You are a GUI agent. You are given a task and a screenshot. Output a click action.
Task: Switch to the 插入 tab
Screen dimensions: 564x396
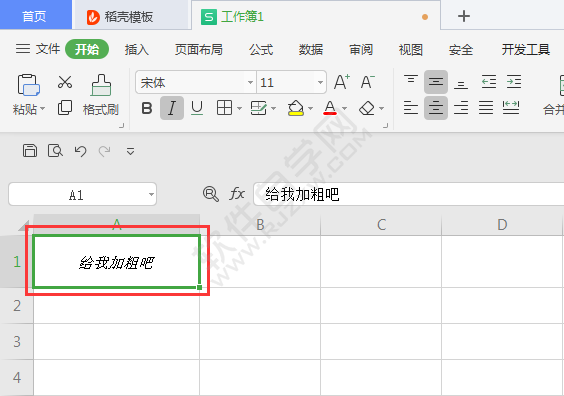pos(137,49)
